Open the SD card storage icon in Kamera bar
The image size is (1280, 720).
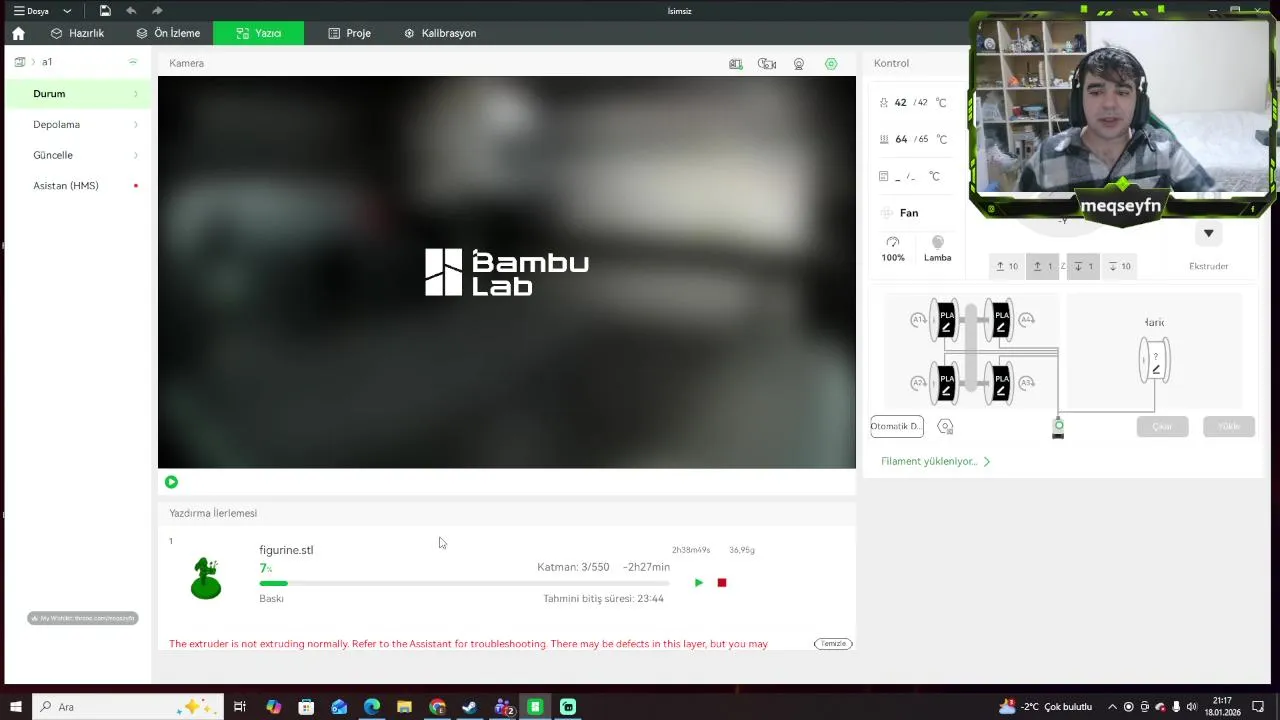coord(736,64)
